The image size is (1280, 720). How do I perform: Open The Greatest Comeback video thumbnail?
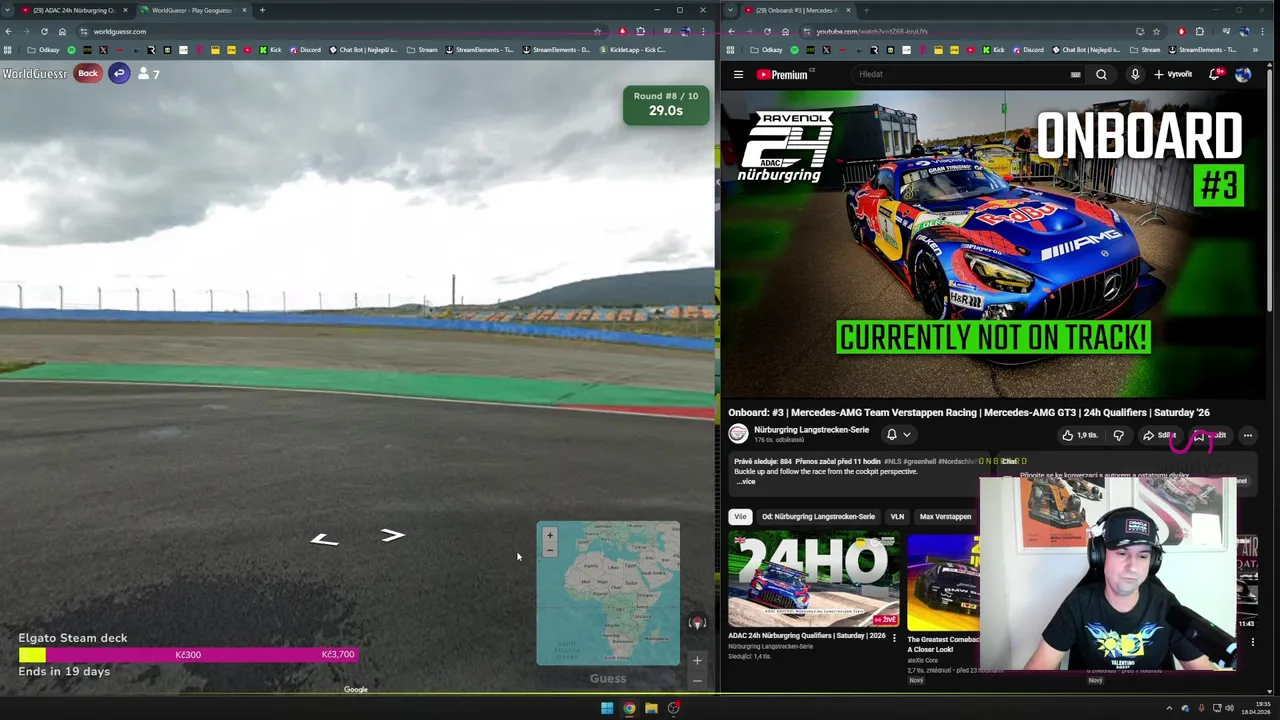point(943,580)
